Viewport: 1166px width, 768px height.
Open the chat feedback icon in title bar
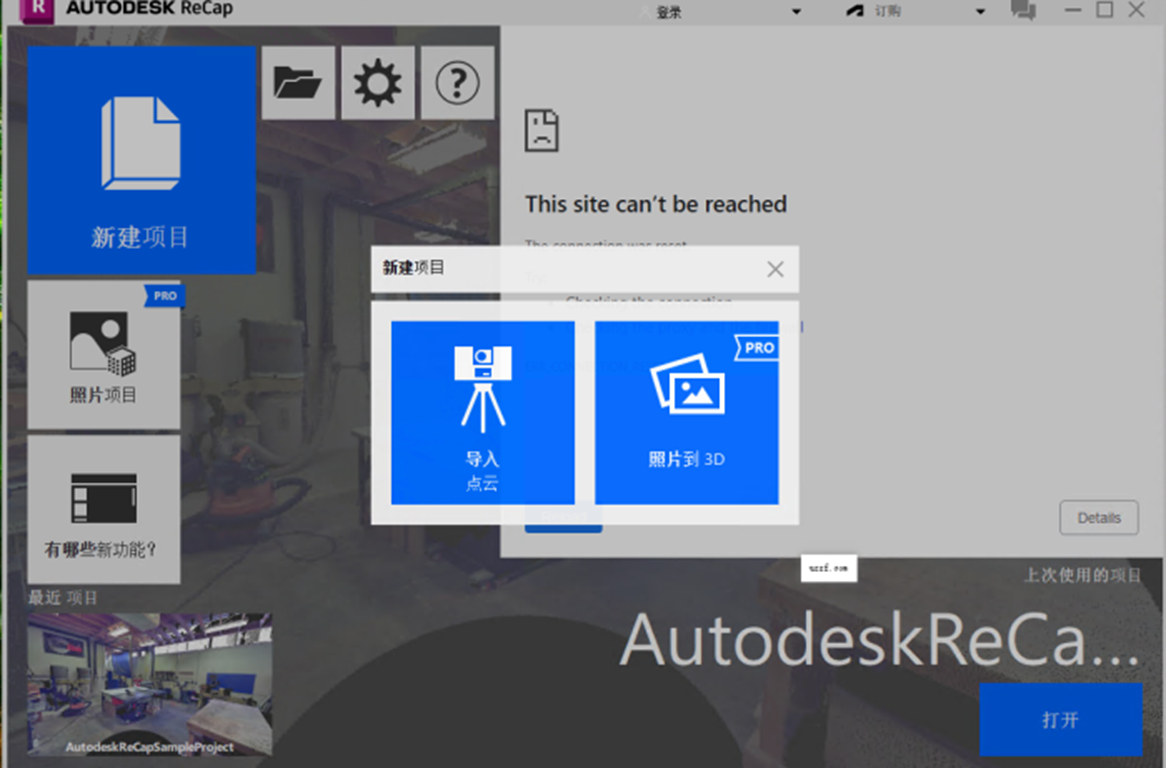[x=1023, y=10]
